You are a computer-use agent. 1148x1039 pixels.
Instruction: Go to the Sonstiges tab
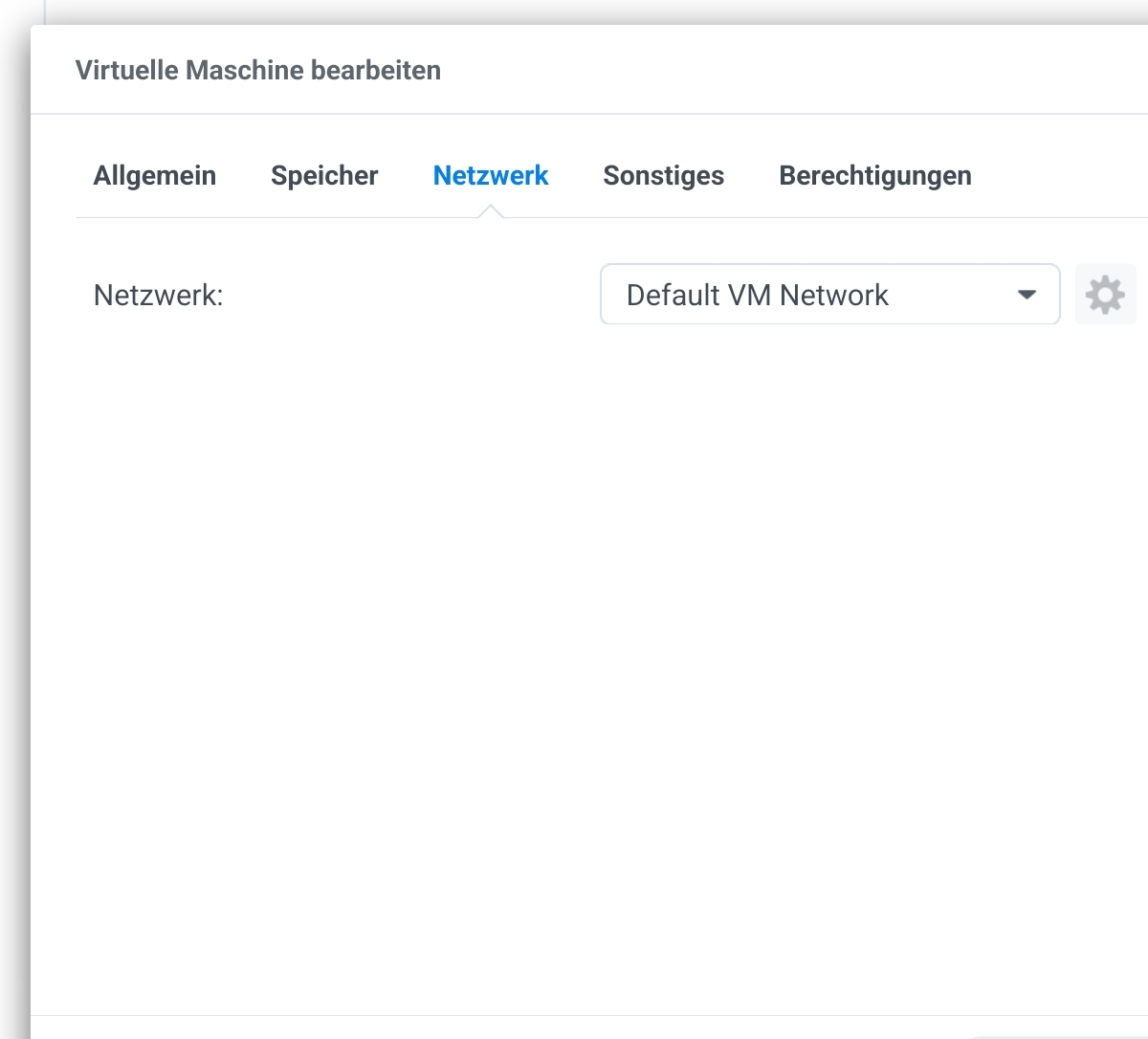coord(663,176)
